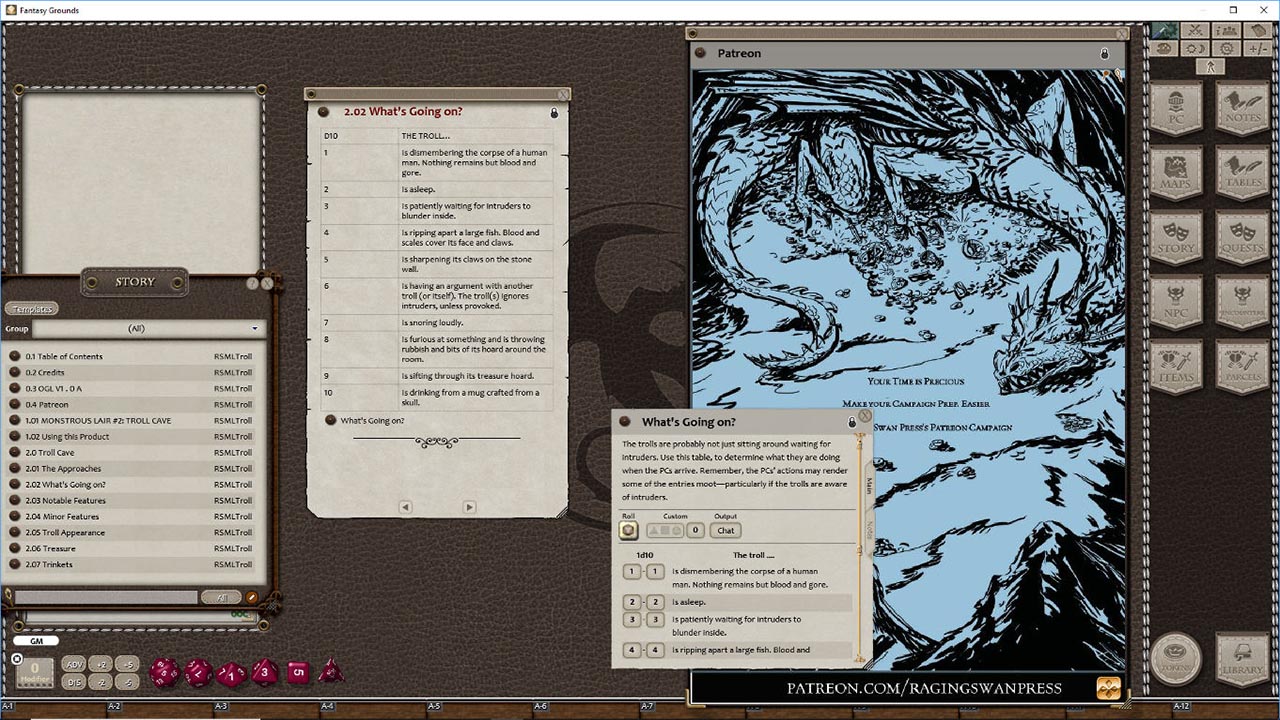Lock the 2.02 What's Going on? window

coord(553,112)
